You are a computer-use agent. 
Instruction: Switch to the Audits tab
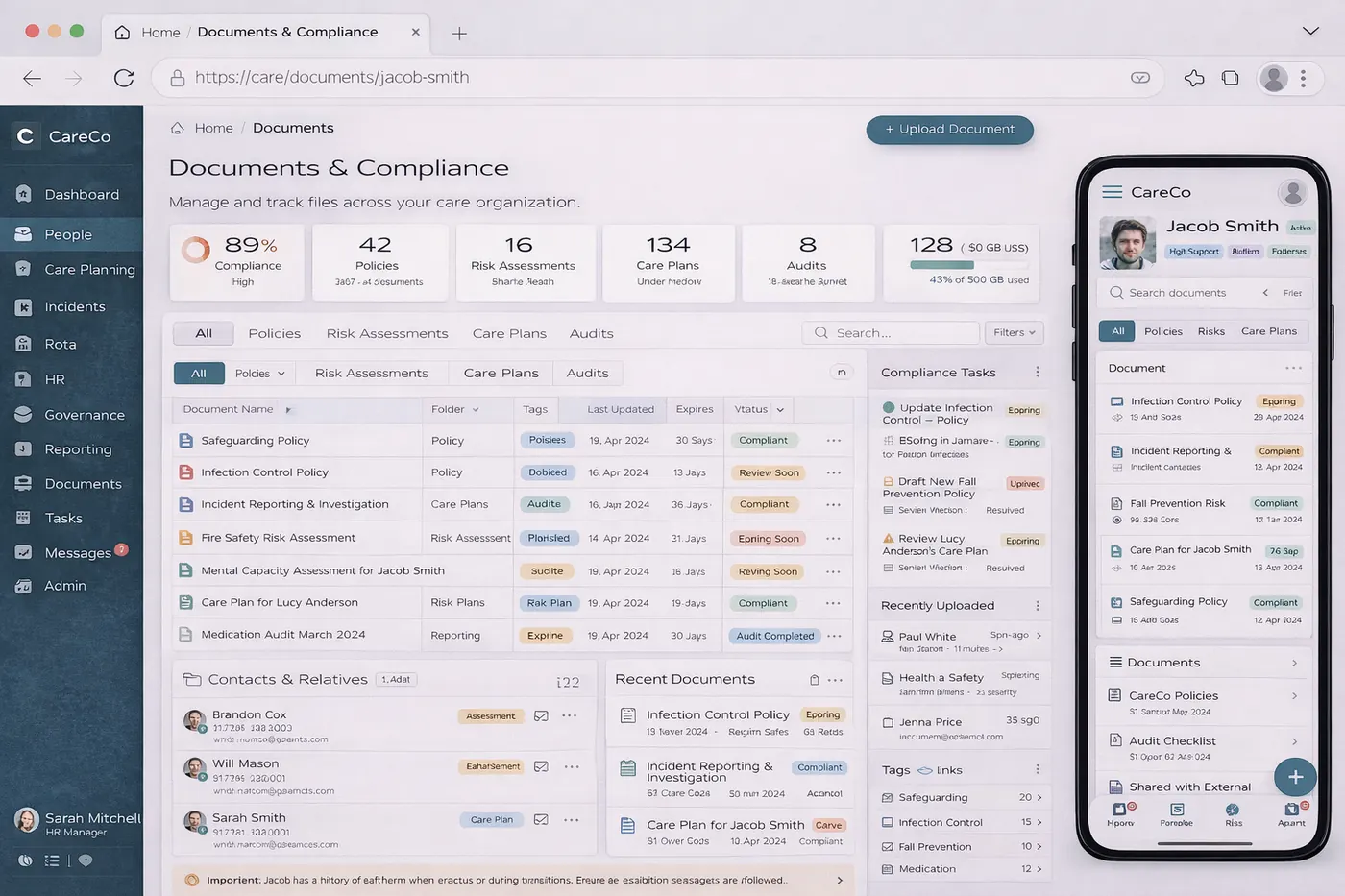[x=590, y=333]
